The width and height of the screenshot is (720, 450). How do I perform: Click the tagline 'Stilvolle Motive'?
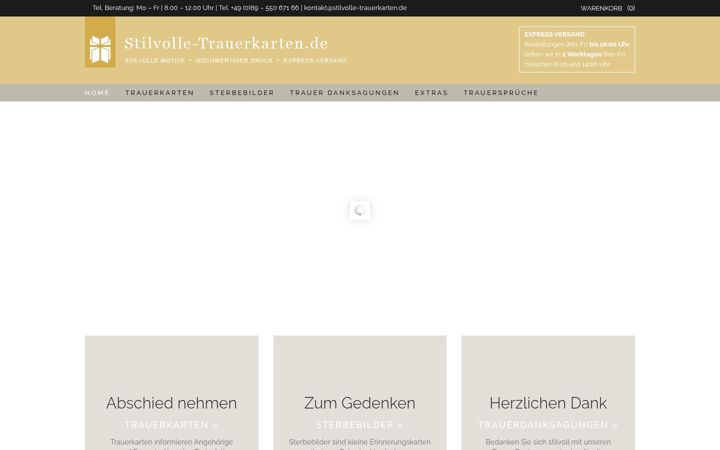(155, 61)
